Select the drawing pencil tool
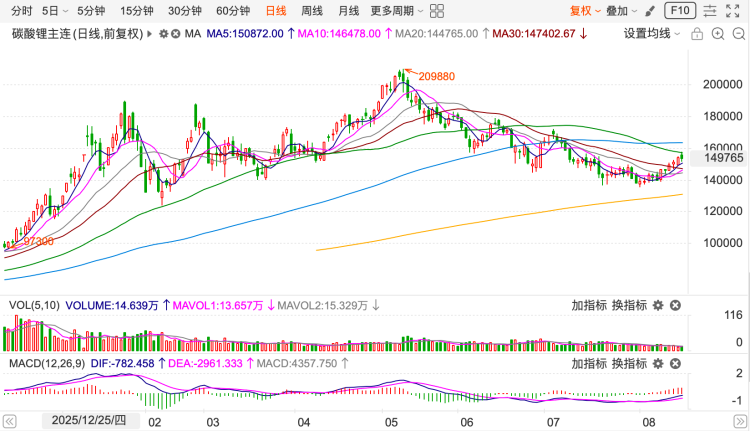The image size is (750, 431). coord(650,11)
